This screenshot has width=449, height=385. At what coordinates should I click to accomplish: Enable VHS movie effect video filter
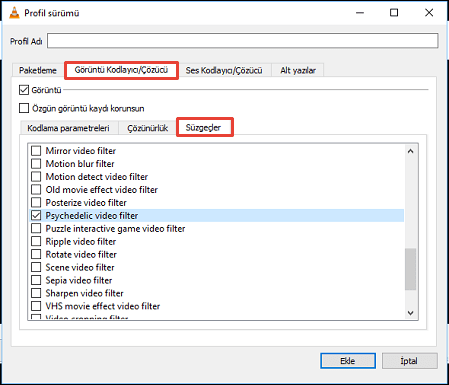tap(36, 306)
